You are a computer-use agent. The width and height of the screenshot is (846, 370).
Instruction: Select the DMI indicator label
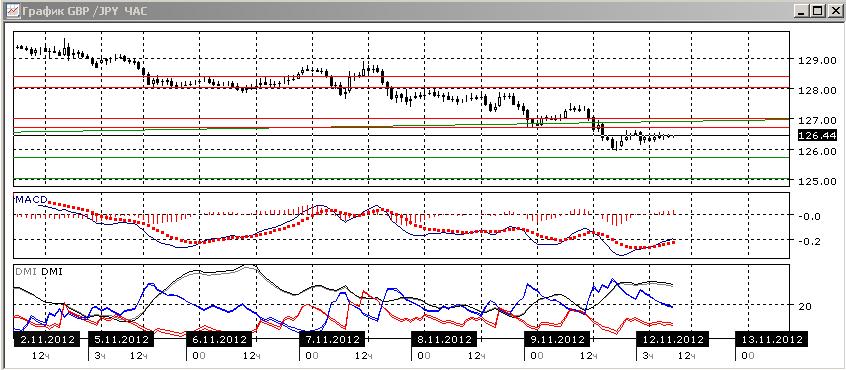38,271
